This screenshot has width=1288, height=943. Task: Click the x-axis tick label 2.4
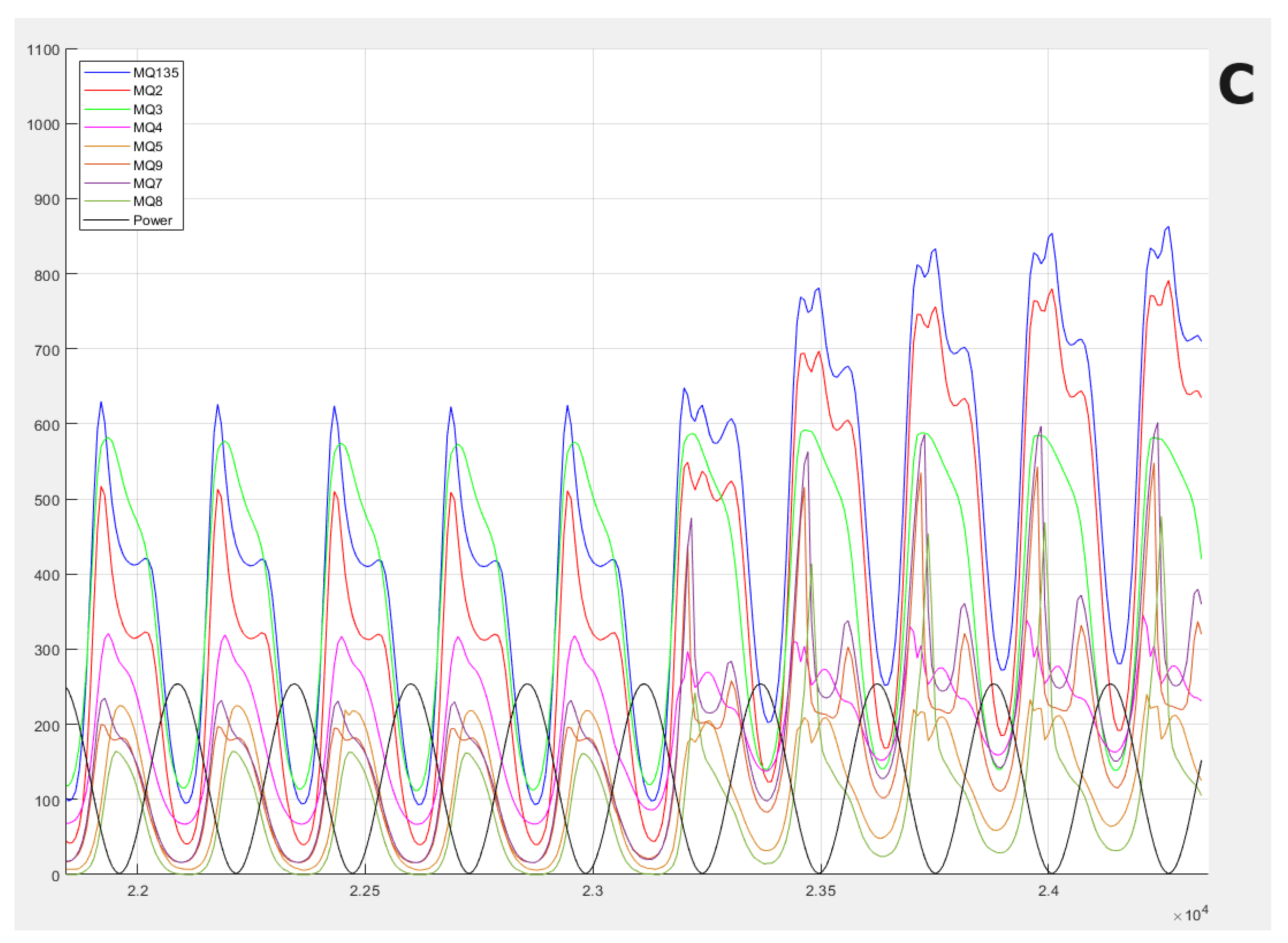1048,891
